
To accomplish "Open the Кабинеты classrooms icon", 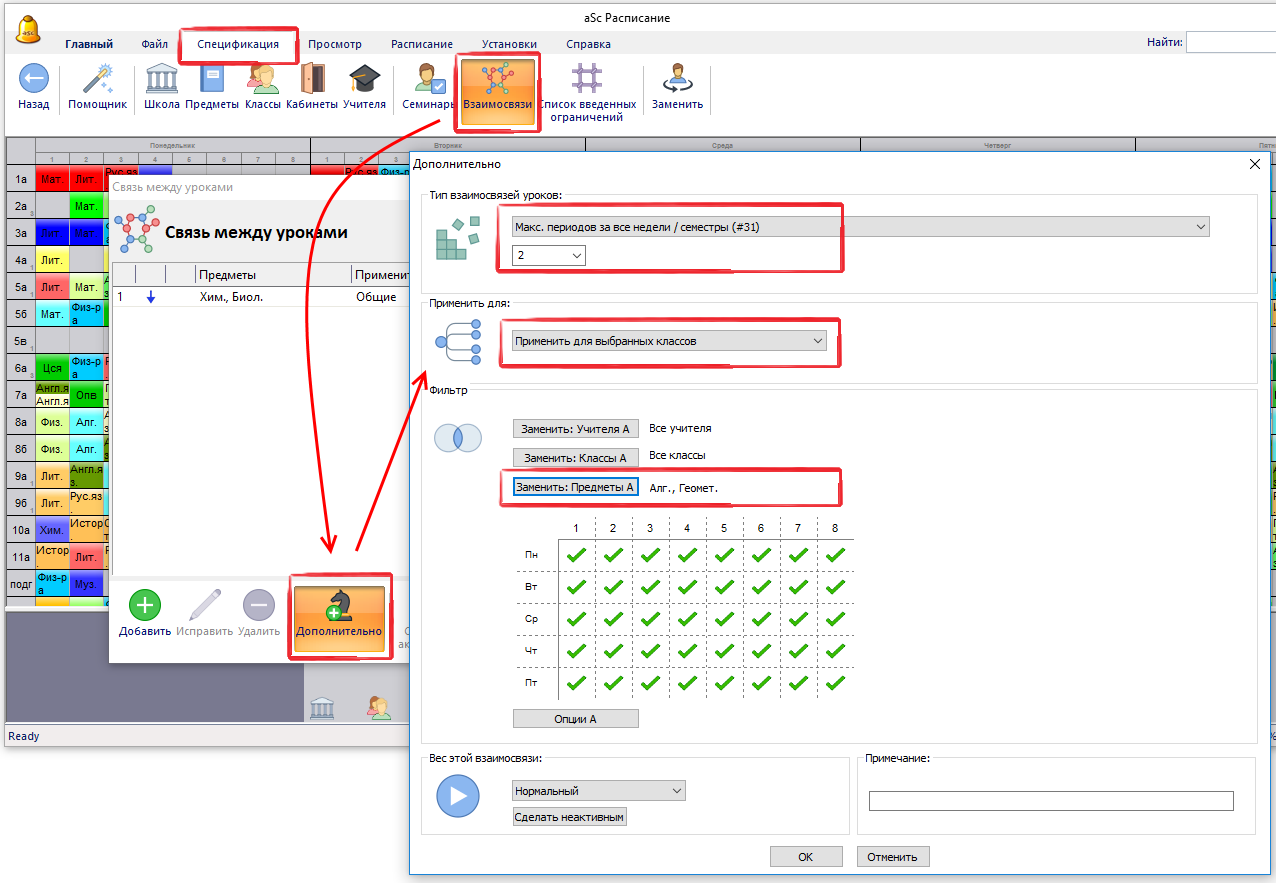I will (x=312, y=80).
